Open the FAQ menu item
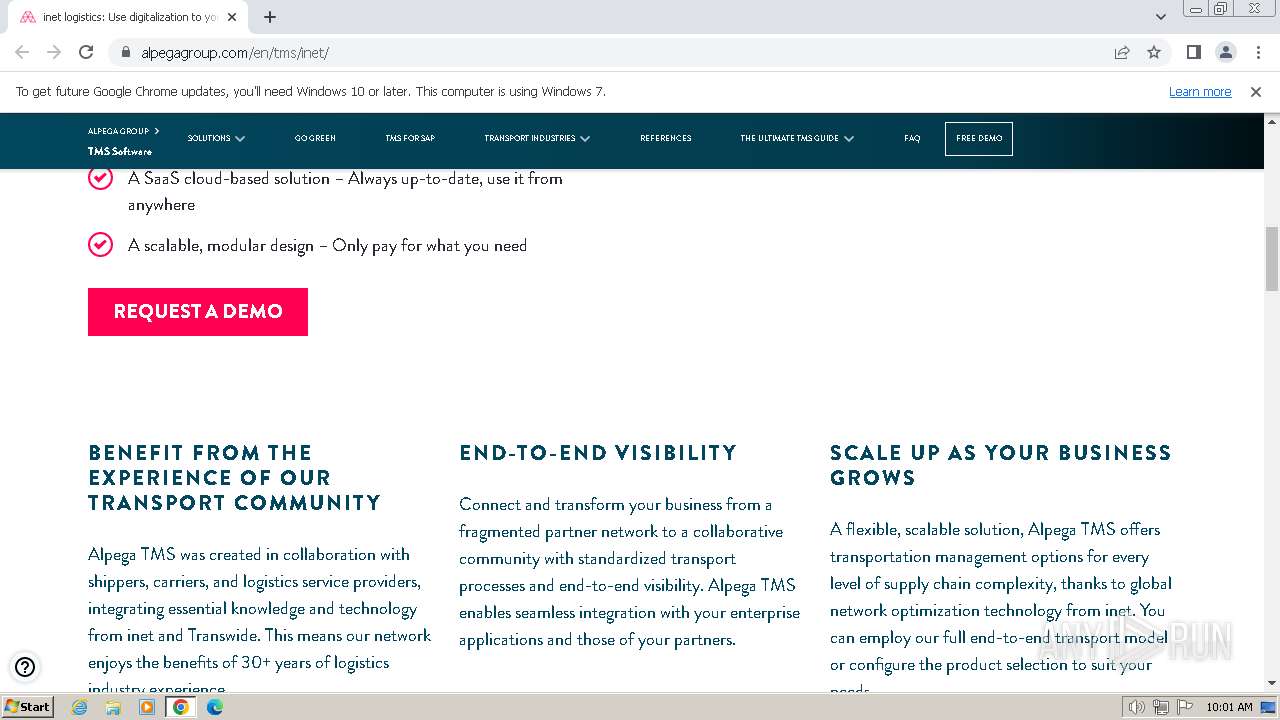Image resolution: width=1280 pixels, height=720 pixels. click(x=912, y=138)
